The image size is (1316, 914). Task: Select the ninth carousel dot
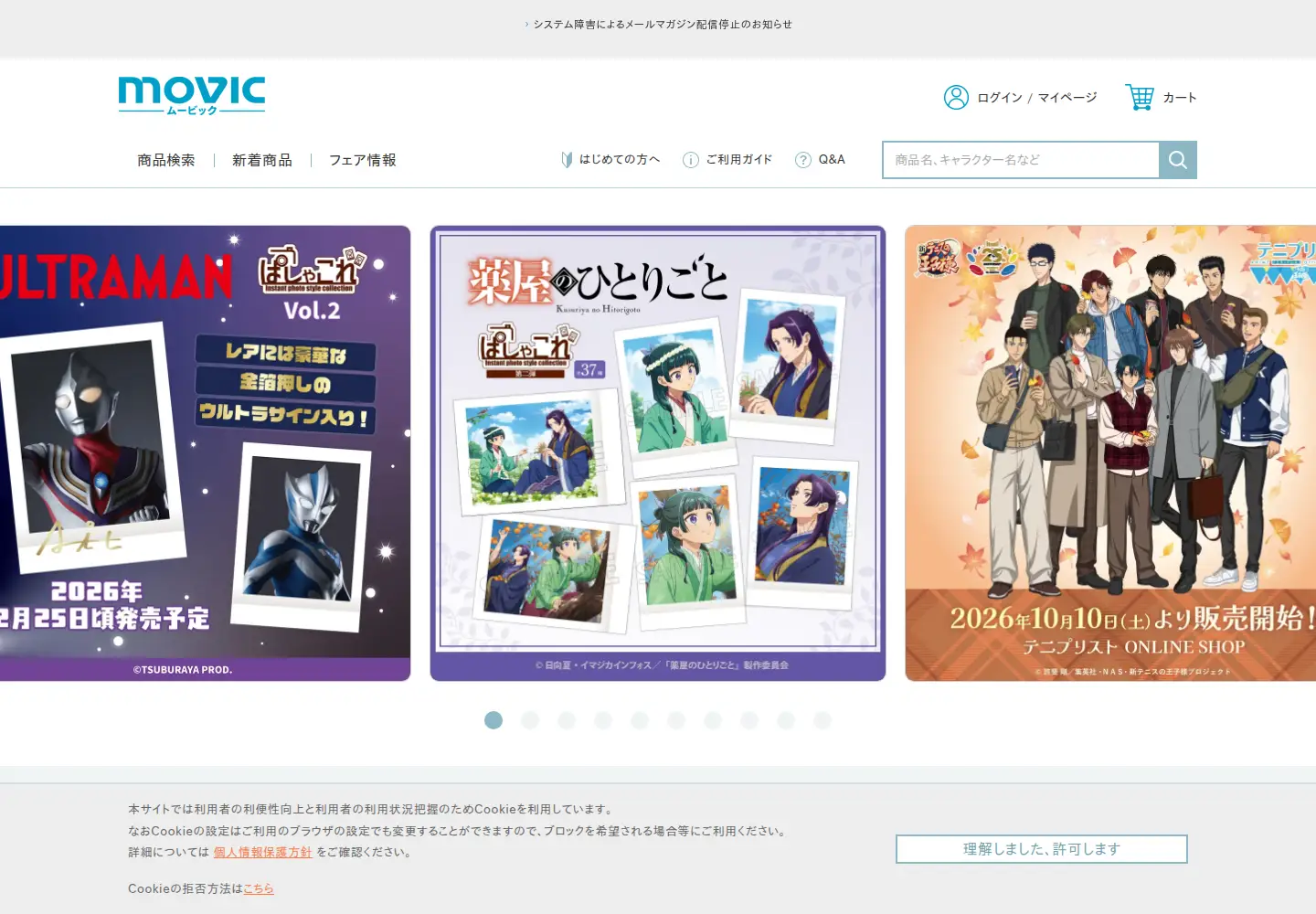(x=786, y=720)
